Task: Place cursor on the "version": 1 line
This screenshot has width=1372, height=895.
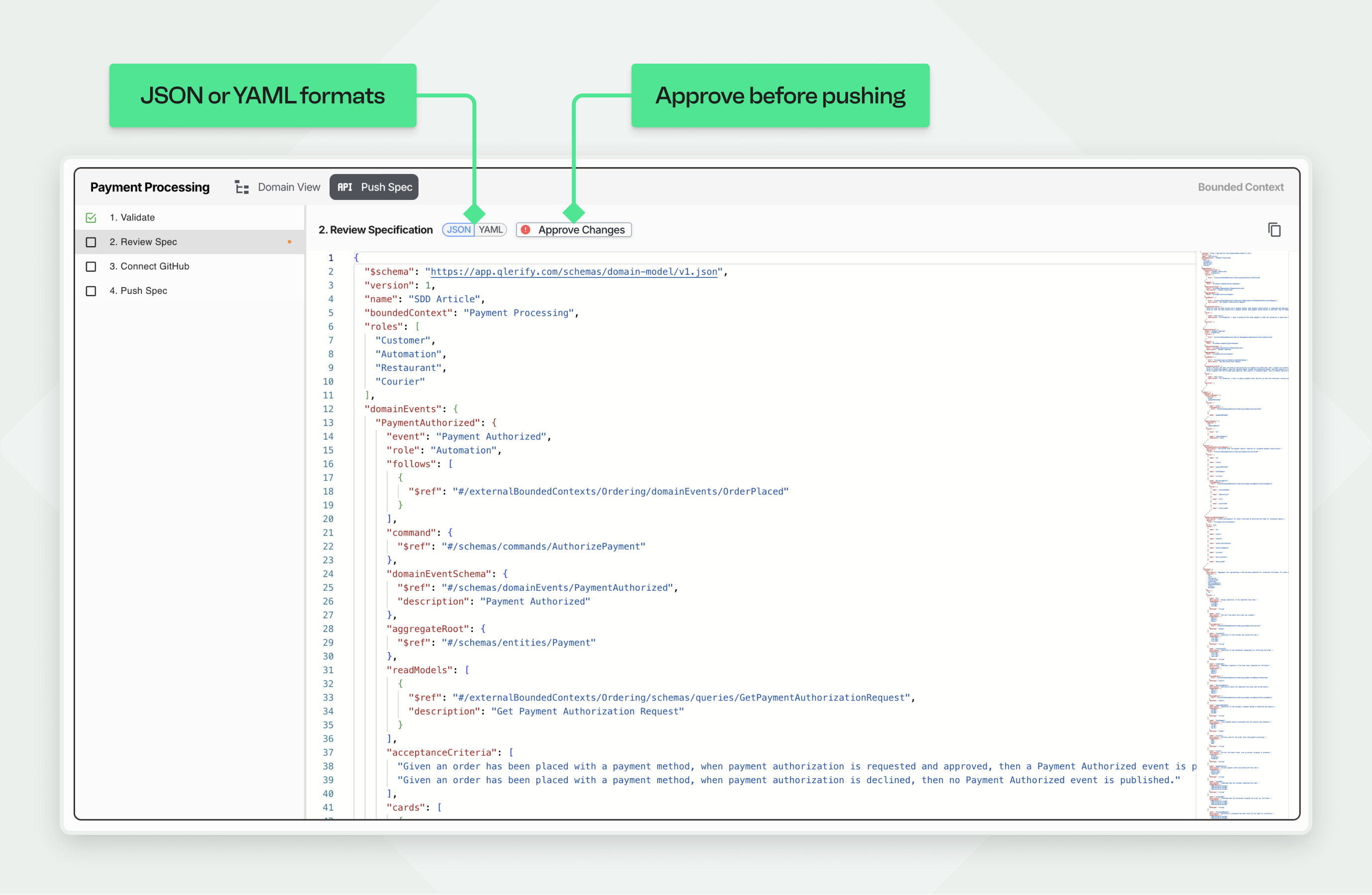Action: (400, 285)
